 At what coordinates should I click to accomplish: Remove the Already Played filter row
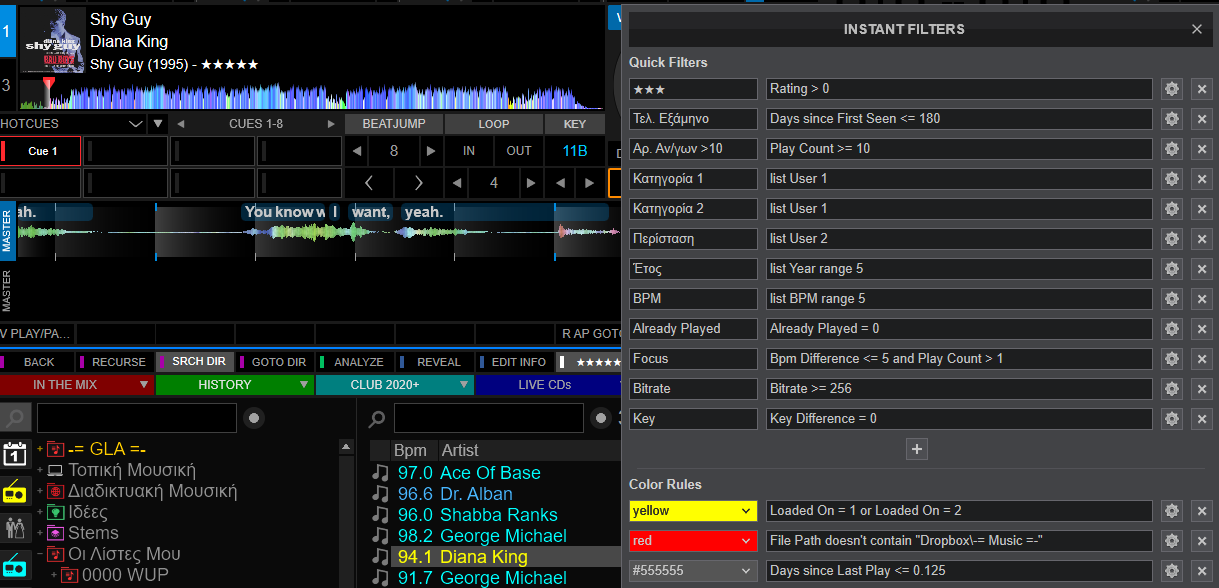coord(1201,329)
